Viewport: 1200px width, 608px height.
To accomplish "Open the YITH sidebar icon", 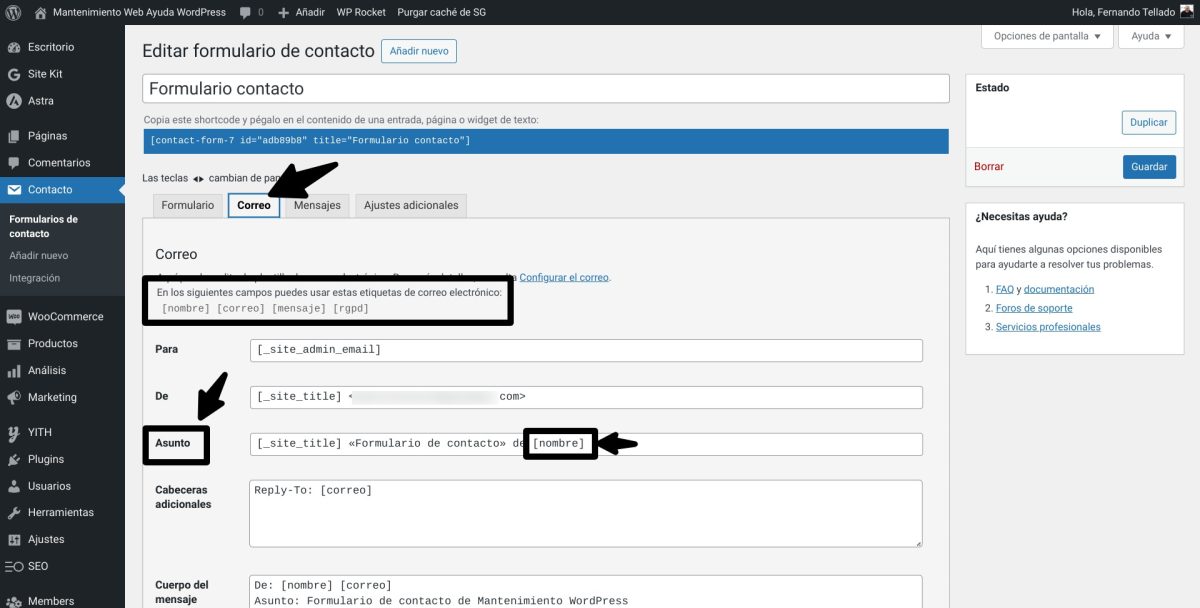I will pos(14,432).
